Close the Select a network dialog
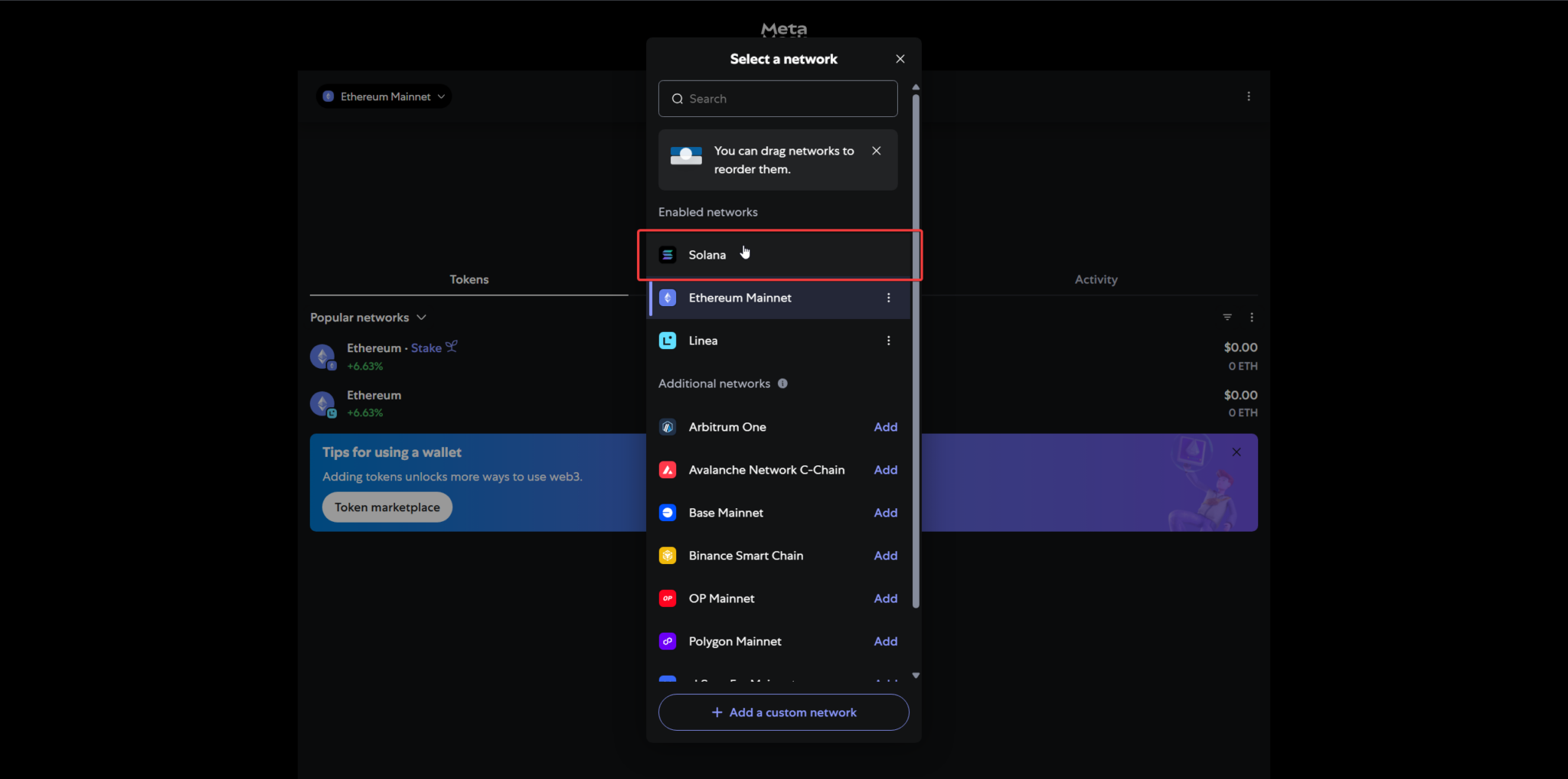1568x779 pixels. [x=900, y=59]
